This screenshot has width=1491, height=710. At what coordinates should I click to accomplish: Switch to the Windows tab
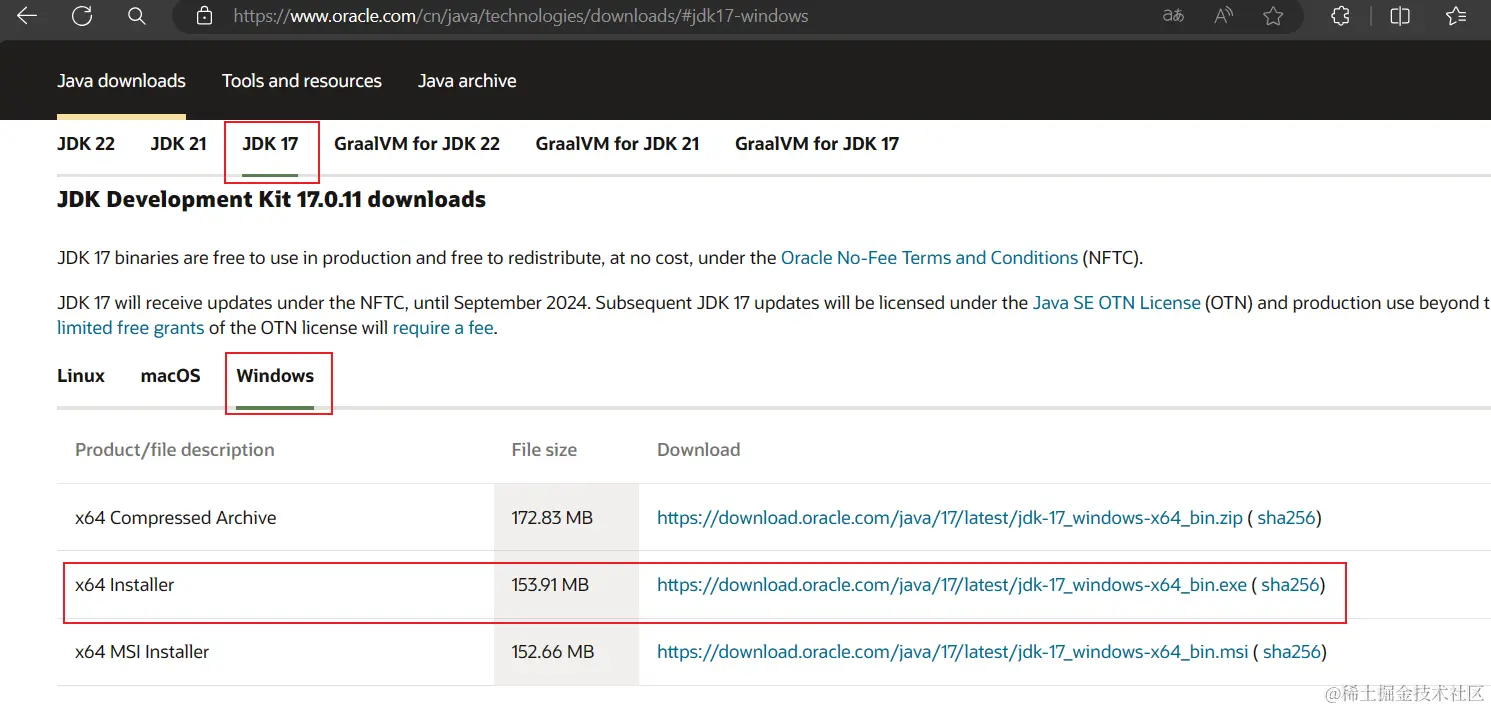pyautogui.click(x=275, y=376)
